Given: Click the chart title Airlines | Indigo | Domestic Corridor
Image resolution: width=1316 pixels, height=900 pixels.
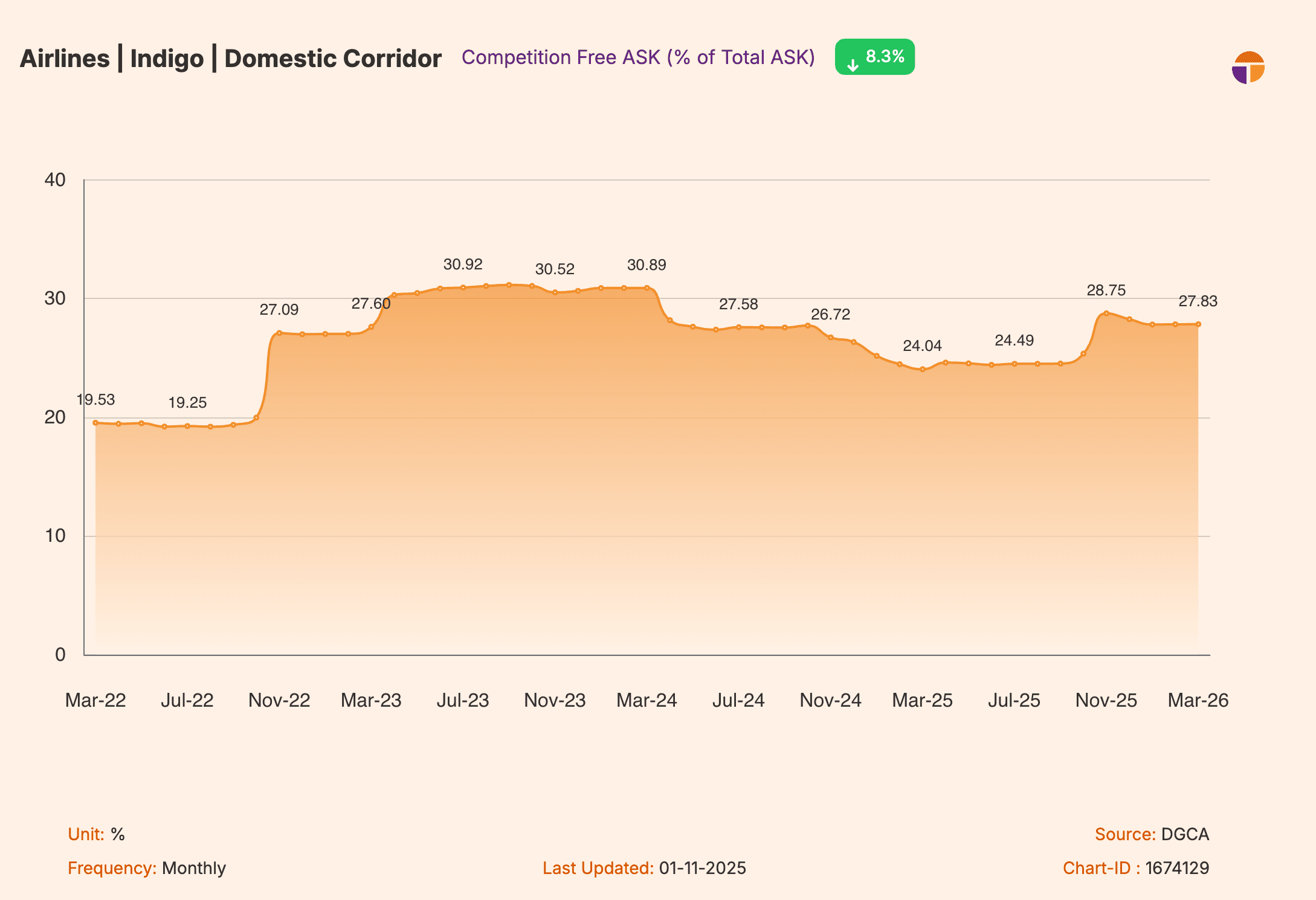Looking at the screenshot, I should point(231,58).
